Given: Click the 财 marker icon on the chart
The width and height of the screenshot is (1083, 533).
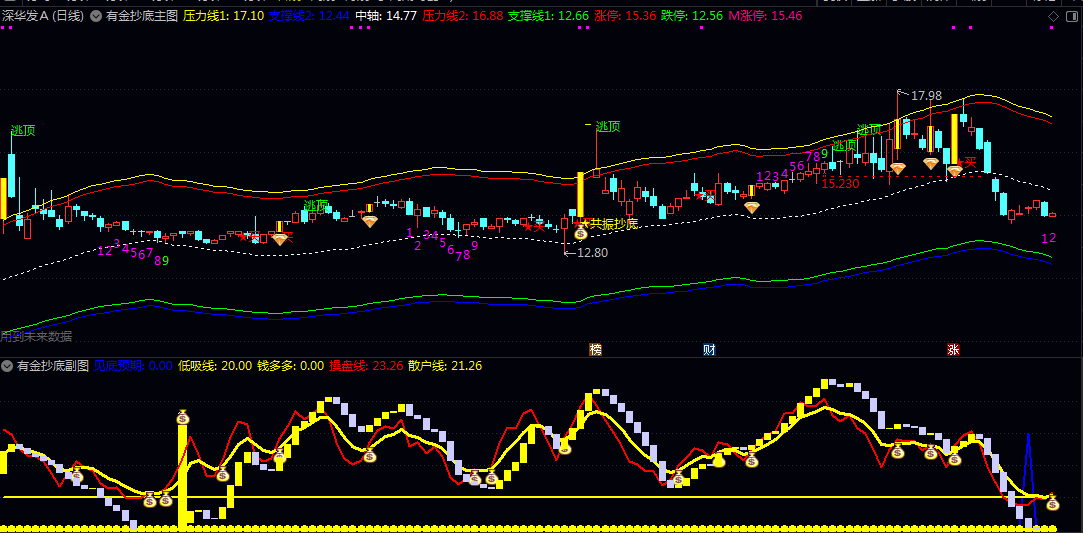Looking at the screenshot, I should tap(709, 349).
